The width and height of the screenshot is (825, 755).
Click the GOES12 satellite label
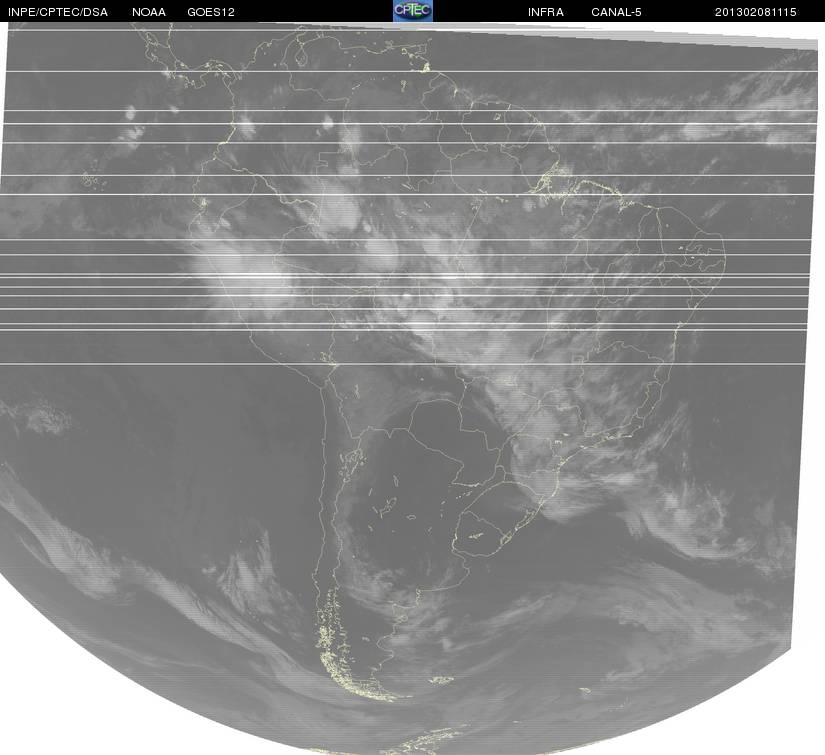[211, 12]
